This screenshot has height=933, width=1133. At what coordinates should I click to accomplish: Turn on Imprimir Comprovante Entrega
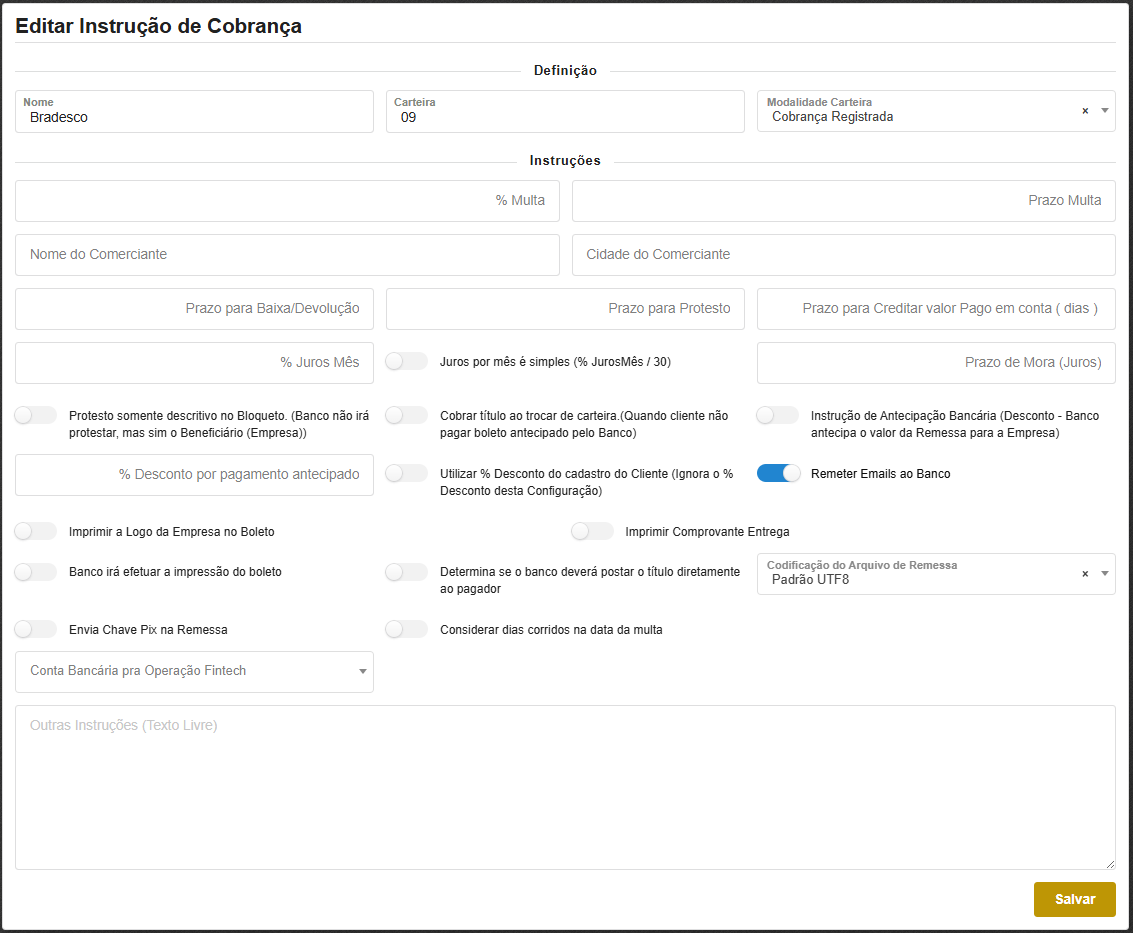[x=592, y=532]
